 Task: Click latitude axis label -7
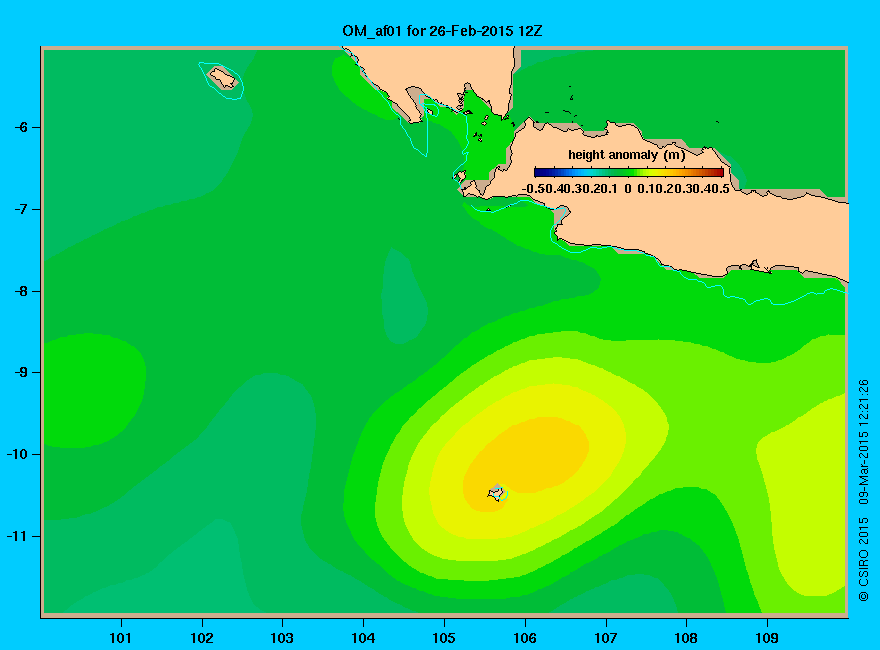click(x=21, y=209)
